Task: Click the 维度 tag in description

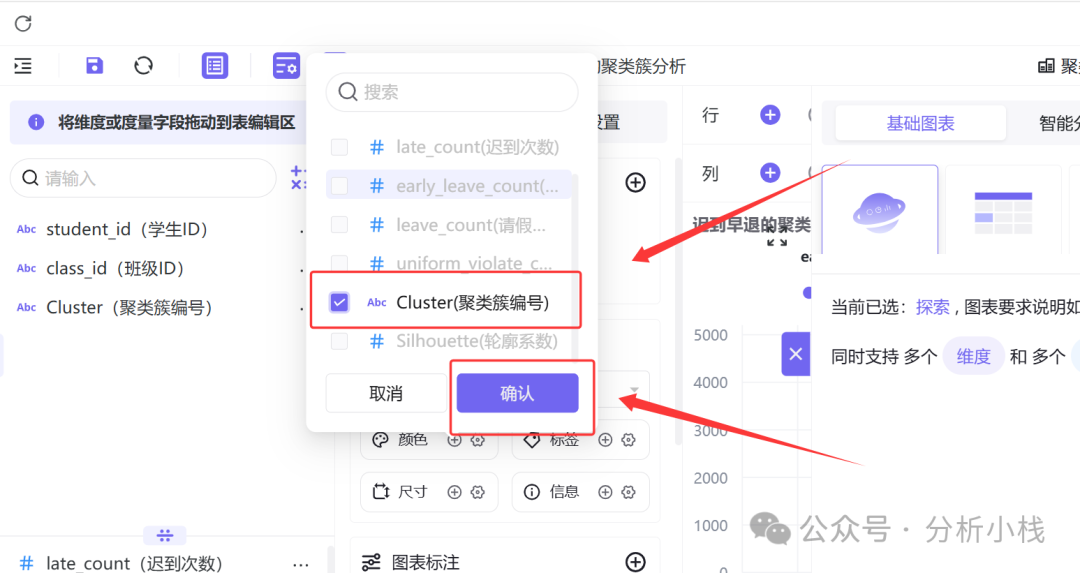Action: click(x=973, y=356)
